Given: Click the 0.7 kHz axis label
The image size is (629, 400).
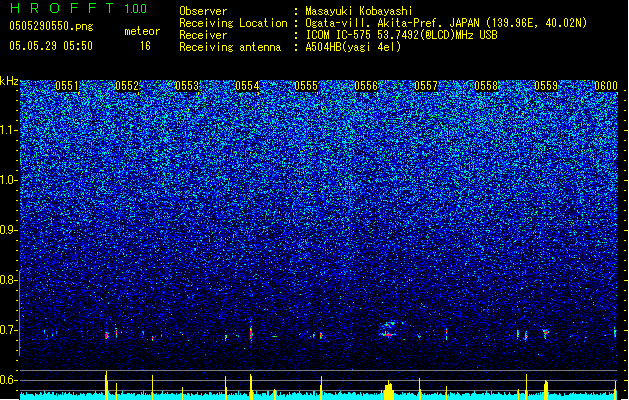Looking at the screenshot, I should (9, 330).
